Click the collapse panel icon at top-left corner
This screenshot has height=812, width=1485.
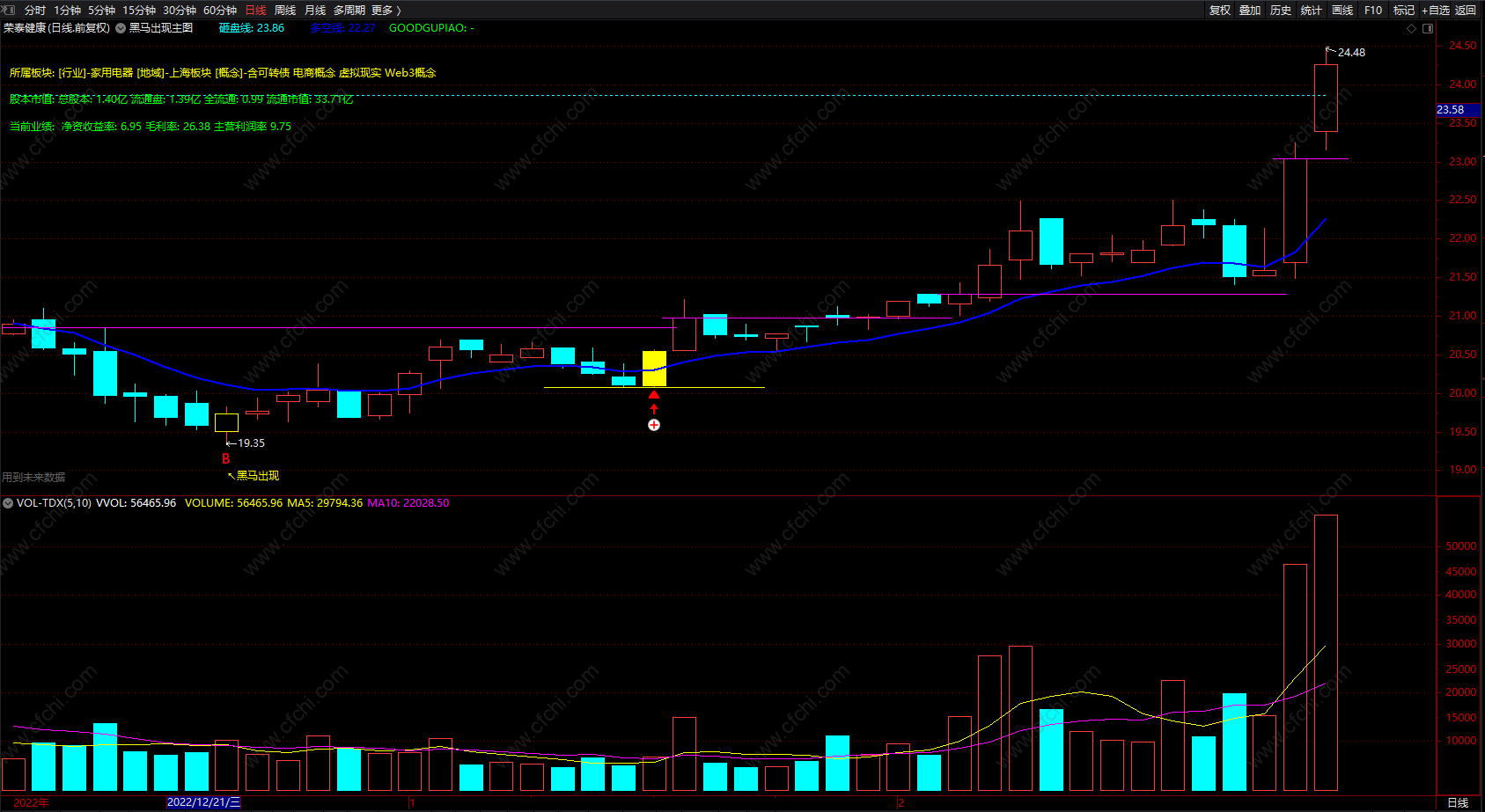tap(10, 10)
